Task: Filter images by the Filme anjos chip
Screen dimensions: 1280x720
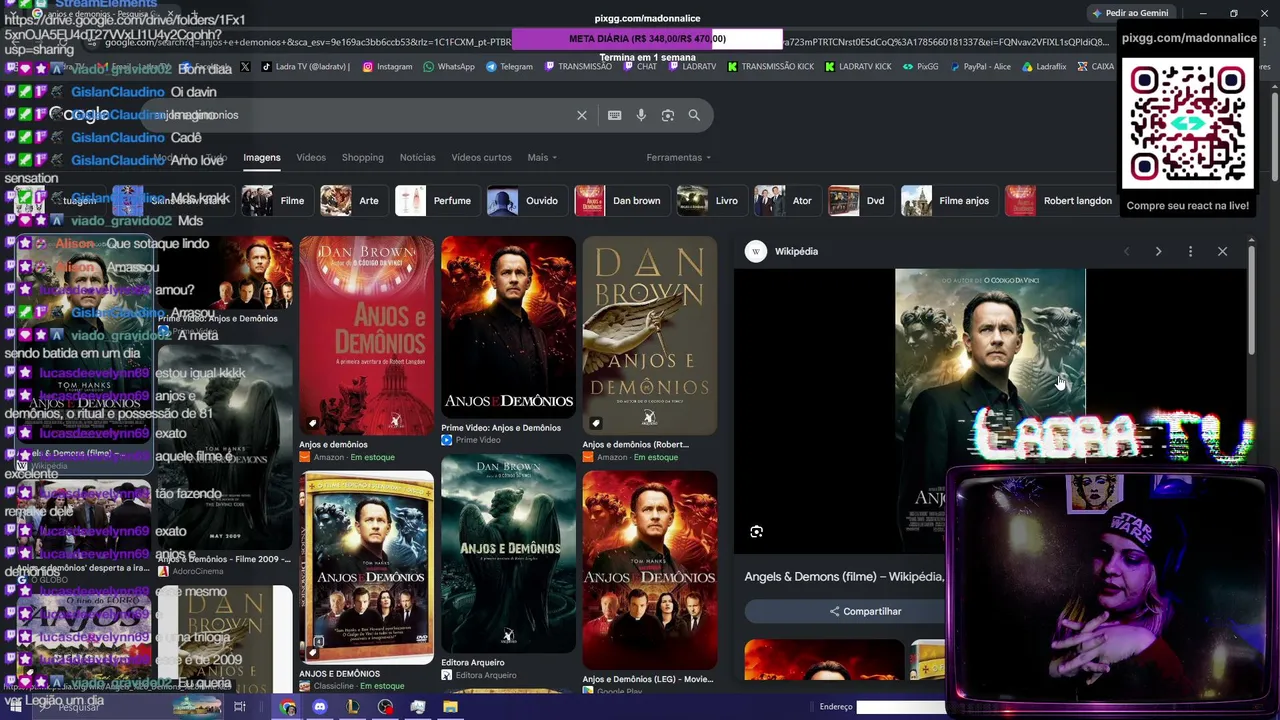Action: 947,201
